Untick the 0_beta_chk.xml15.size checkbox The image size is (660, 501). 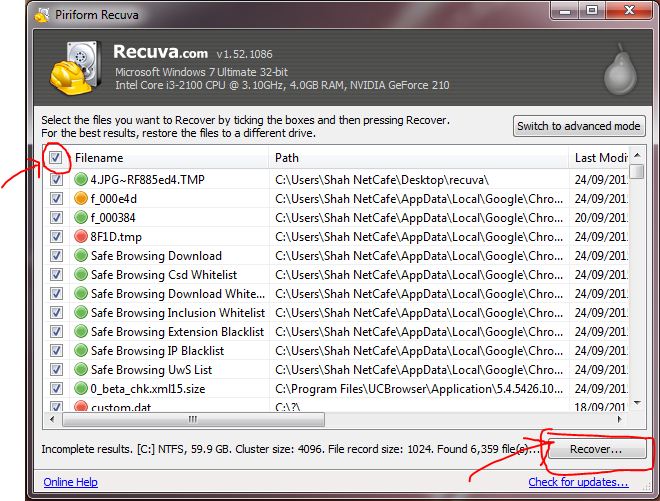(56, 389)
